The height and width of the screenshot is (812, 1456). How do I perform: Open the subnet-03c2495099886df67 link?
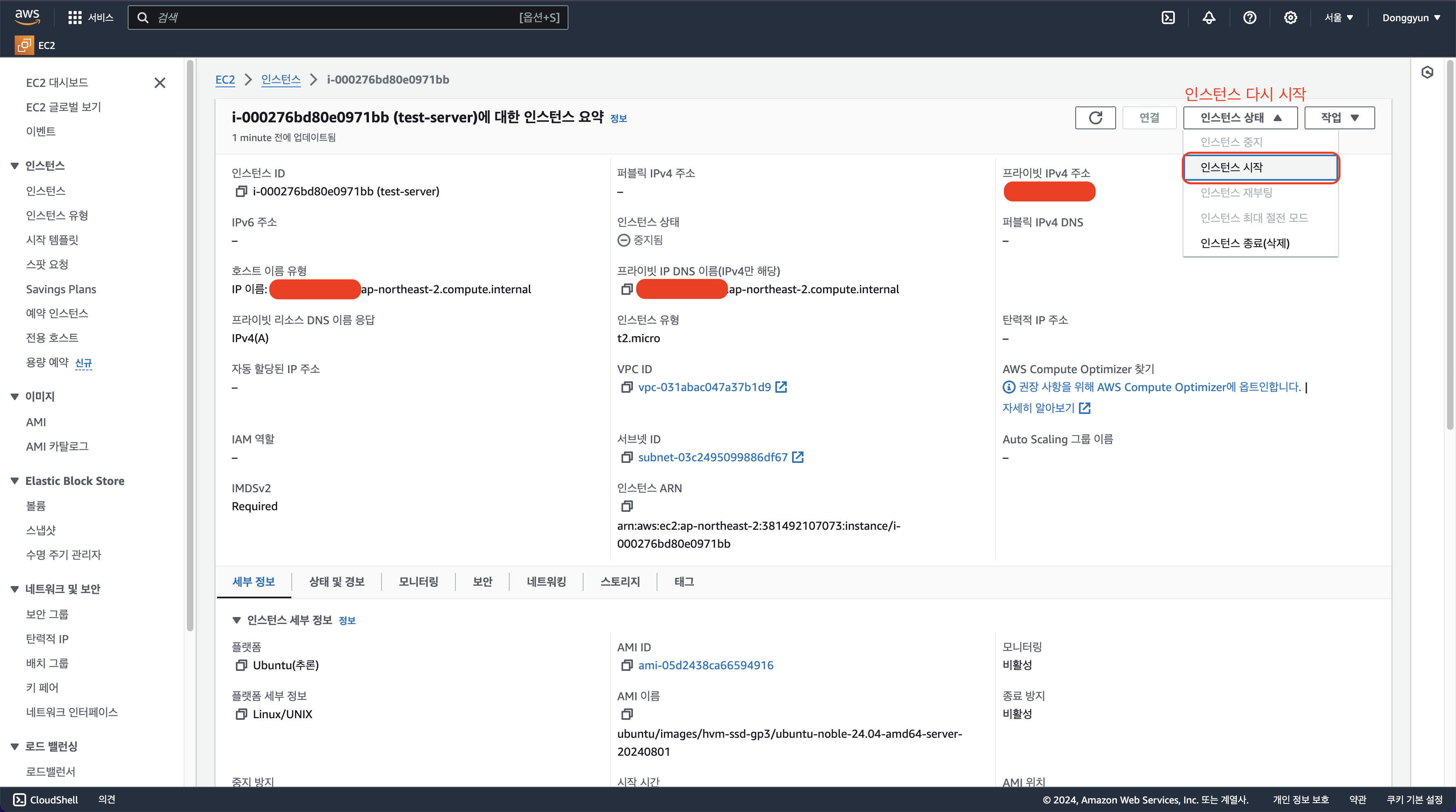[x=712, y=457]
